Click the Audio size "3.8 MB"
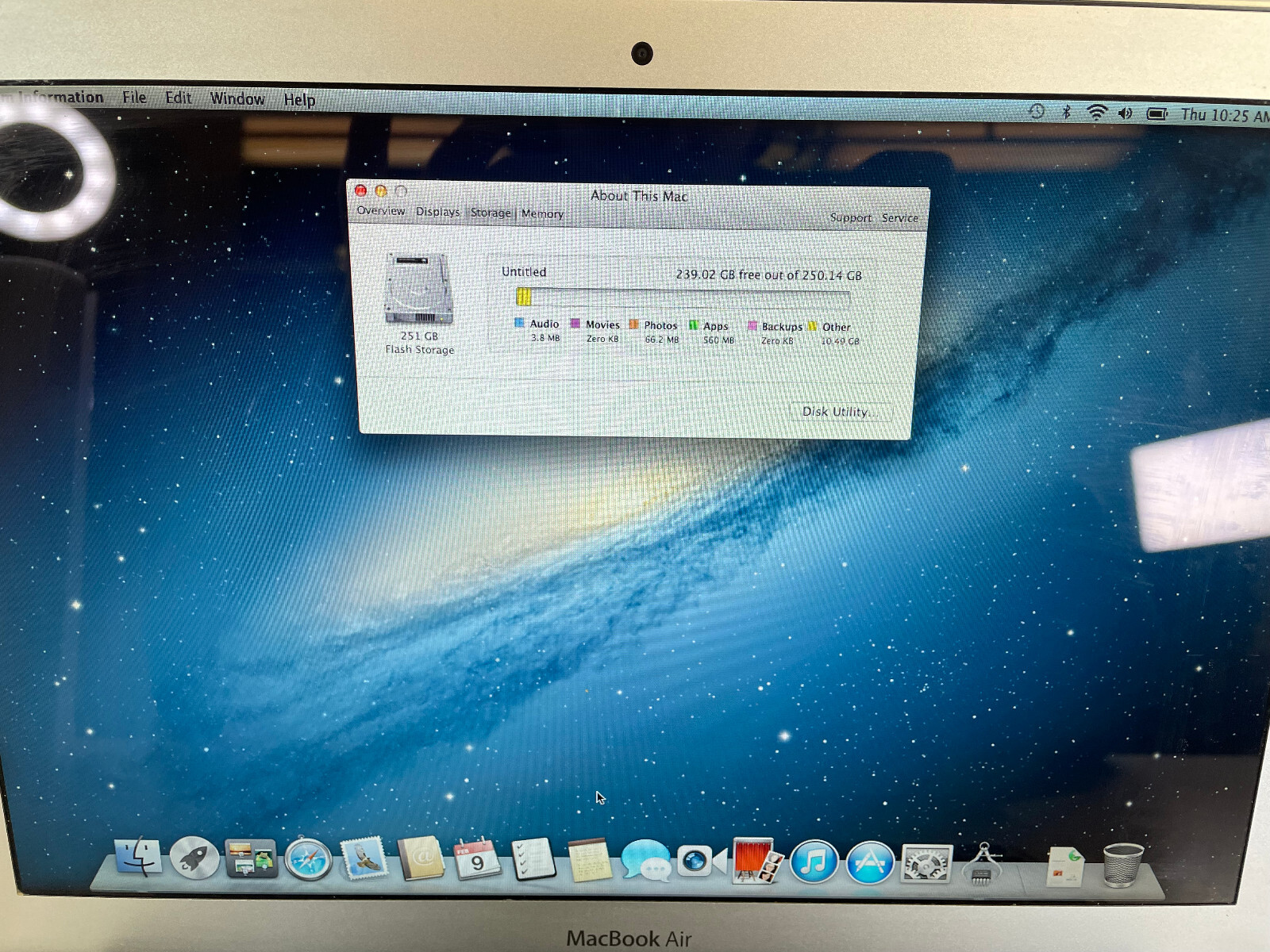The height and width of the screenshot is (952, 1270). (x=545, y=338)
